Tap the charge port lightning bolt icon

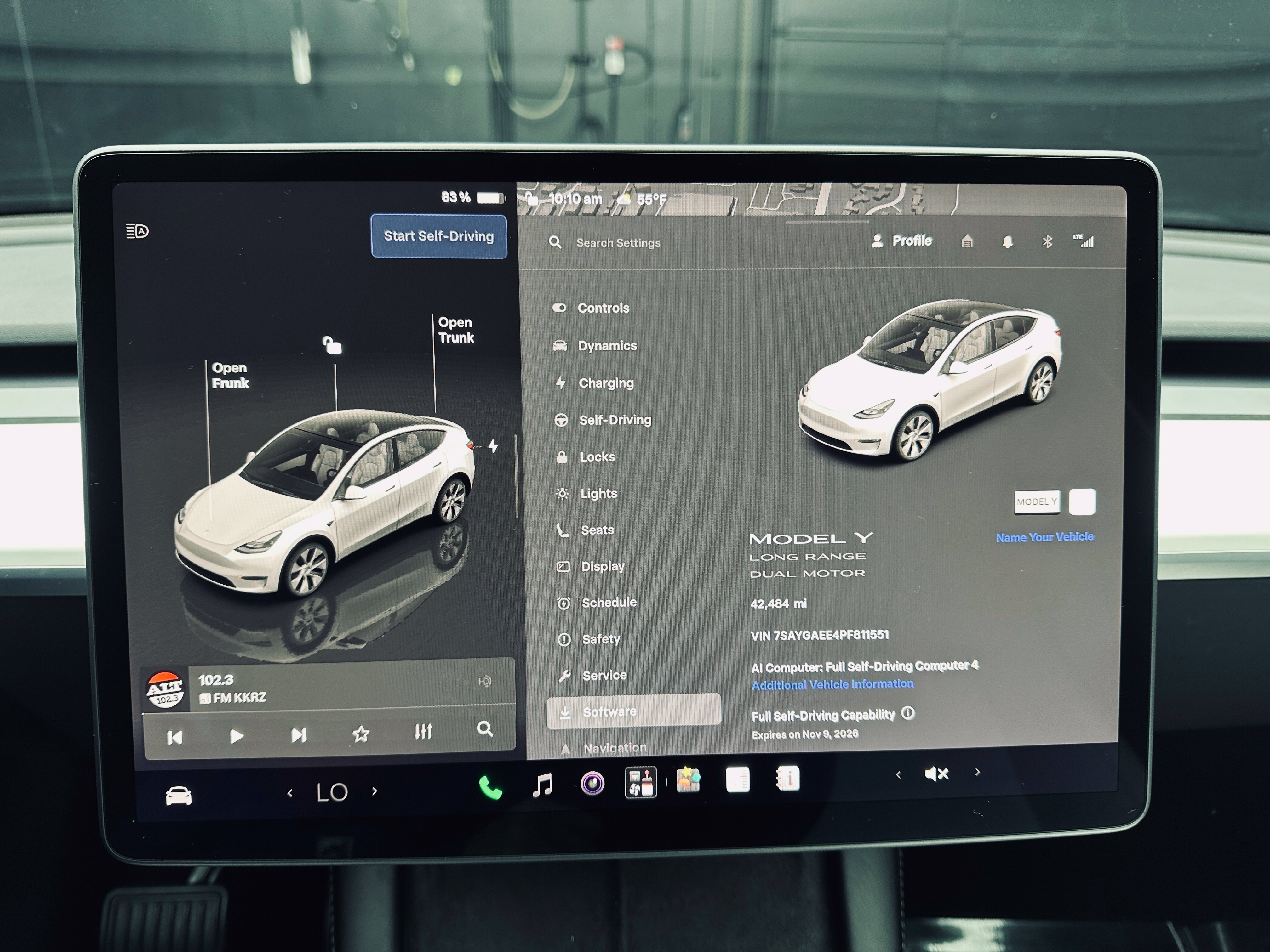pos(493,446)
